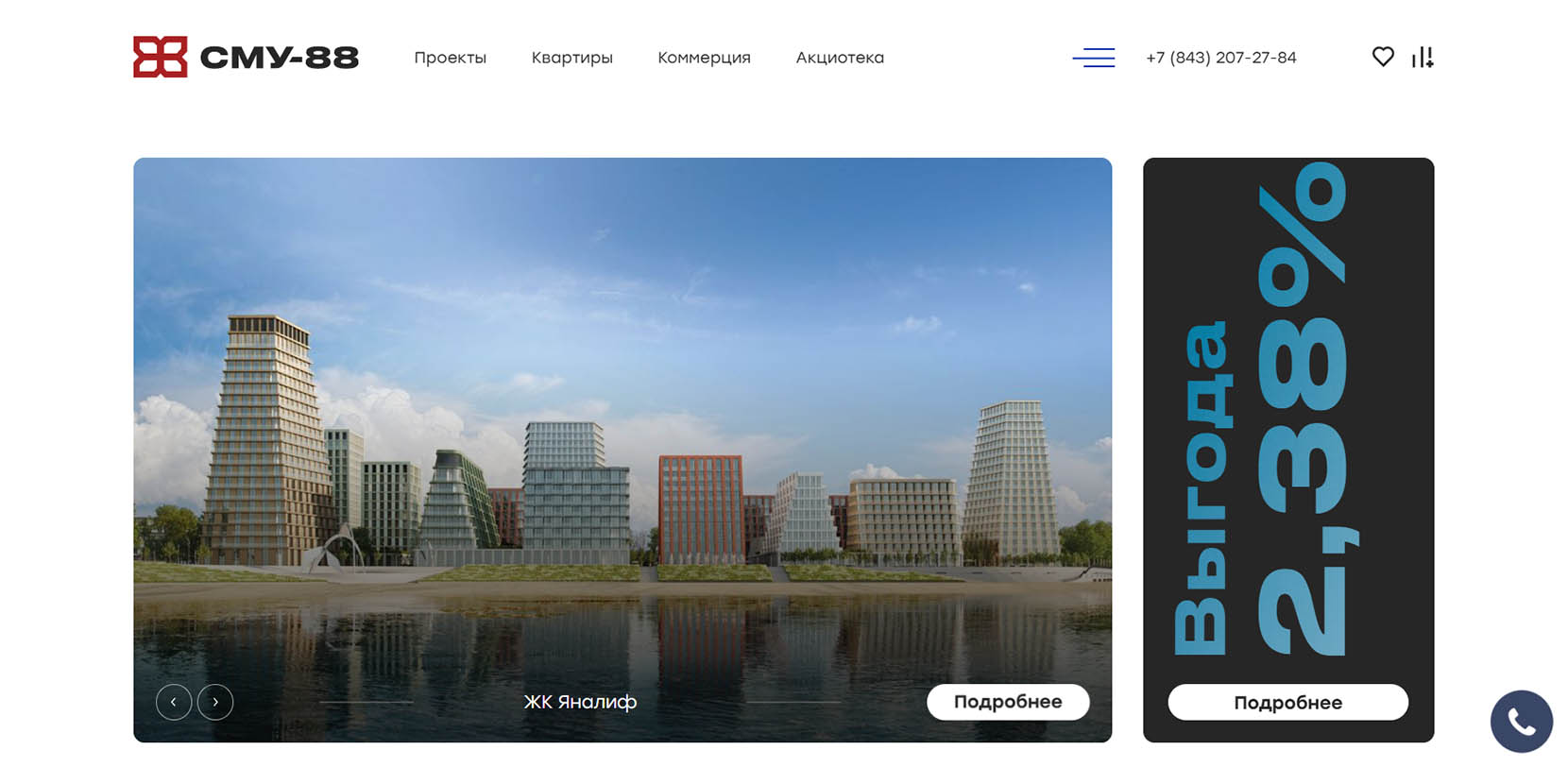Click slider indicator line right of ЖК Яналиф
The width and height of the screenshot is (1568, 784).
tap(793, 702)
